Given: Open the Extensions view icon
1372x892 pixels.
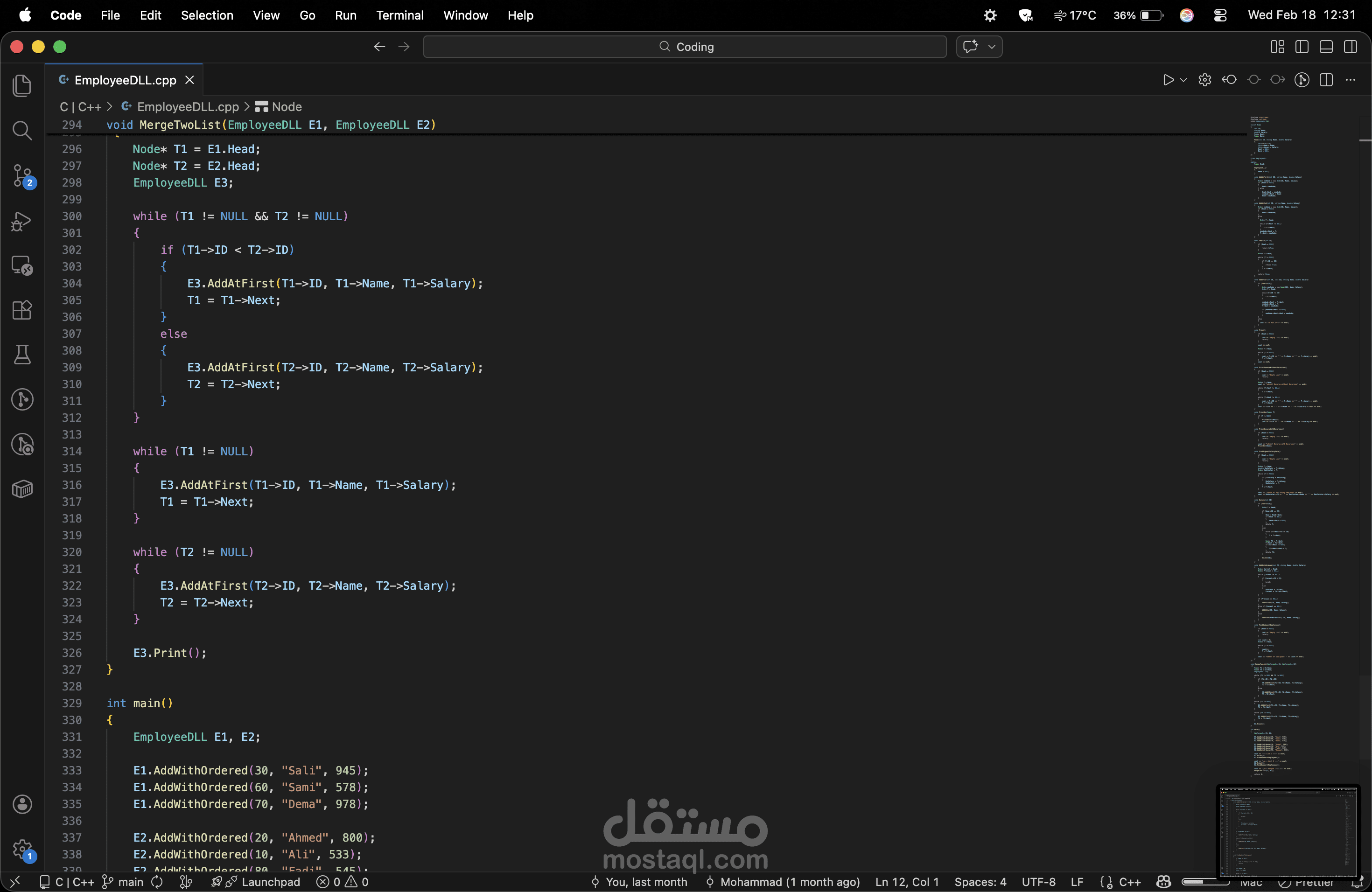Looking at the screenshot, I should pyautogui.click(x=22, y=310).
